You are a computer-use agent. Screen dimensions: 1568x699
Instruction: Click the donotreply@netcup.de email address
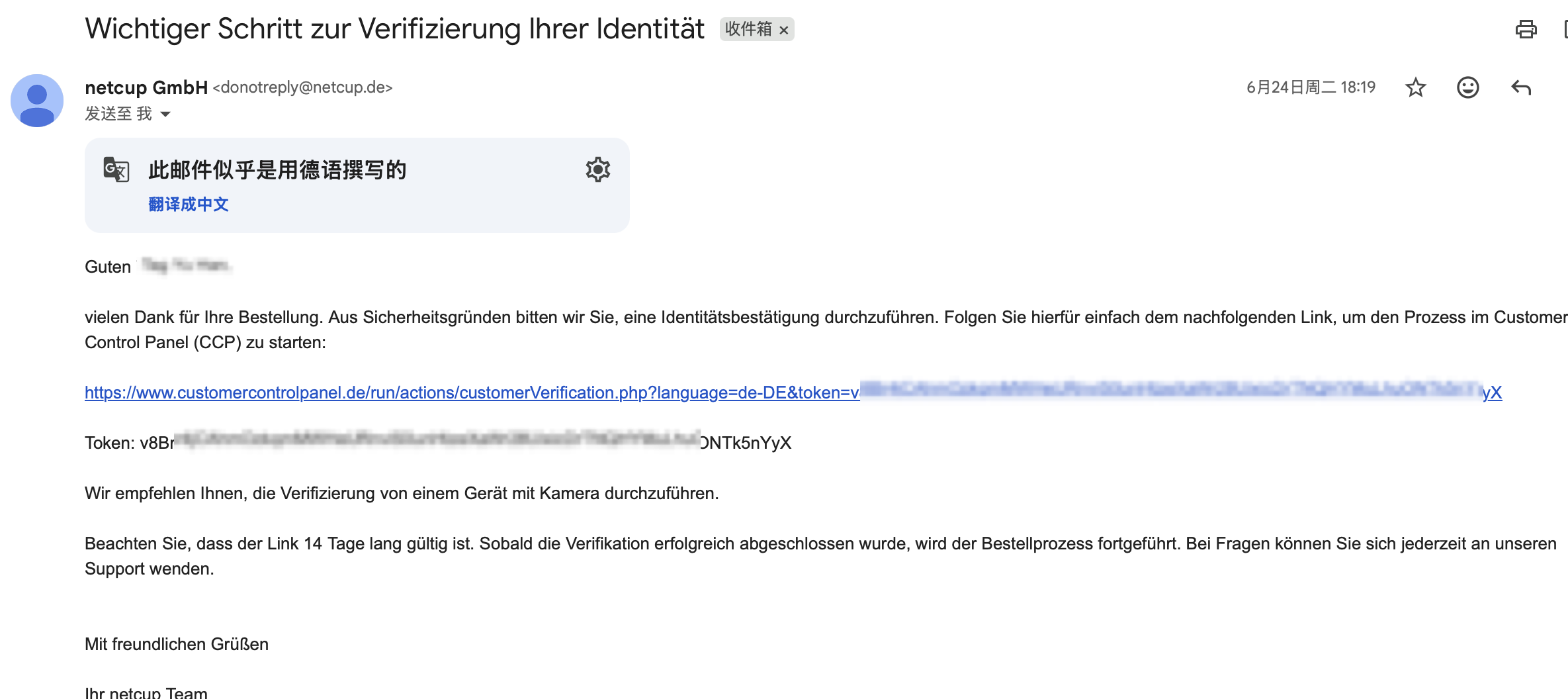[302, 87]
